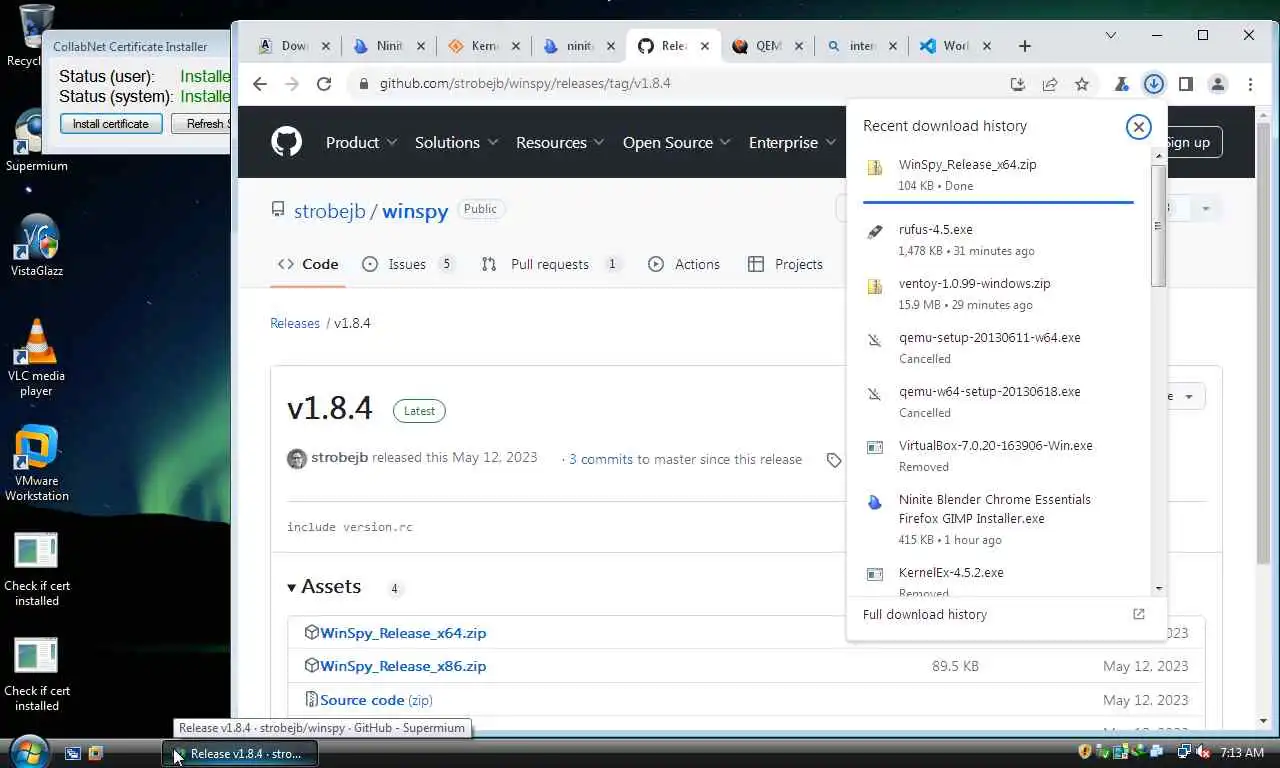Open the Supermium desktop shortcut
The image size is (1280, 768).
click(36, 140)
